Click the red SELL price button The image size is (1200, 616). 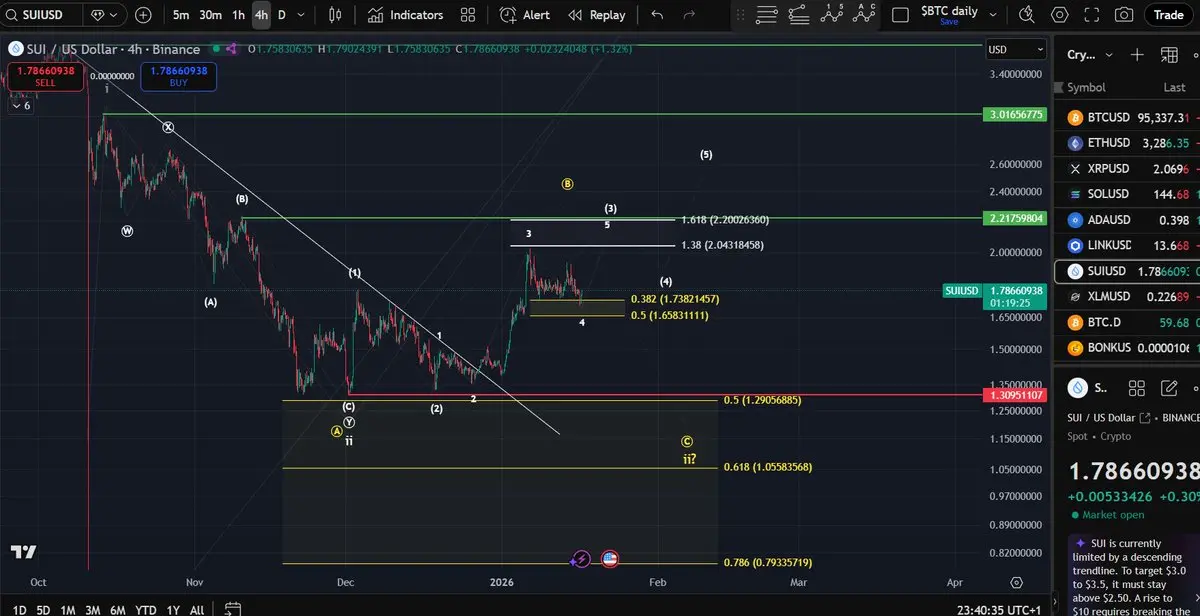tap(45, 76)
